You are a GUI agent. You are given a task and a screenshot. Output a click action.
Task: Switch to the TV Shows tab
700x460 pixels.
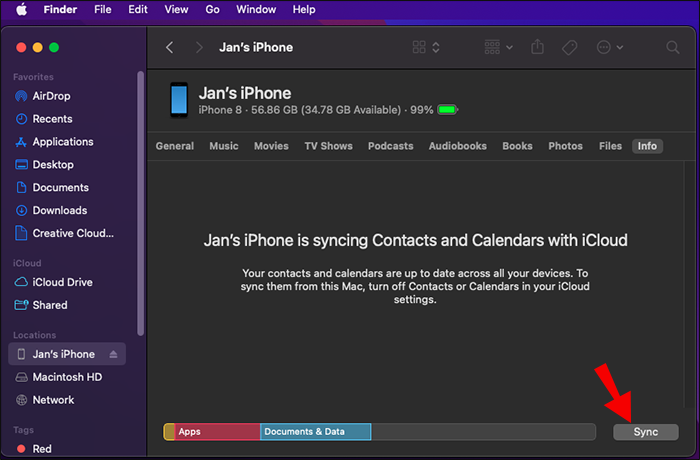point(328,146)
